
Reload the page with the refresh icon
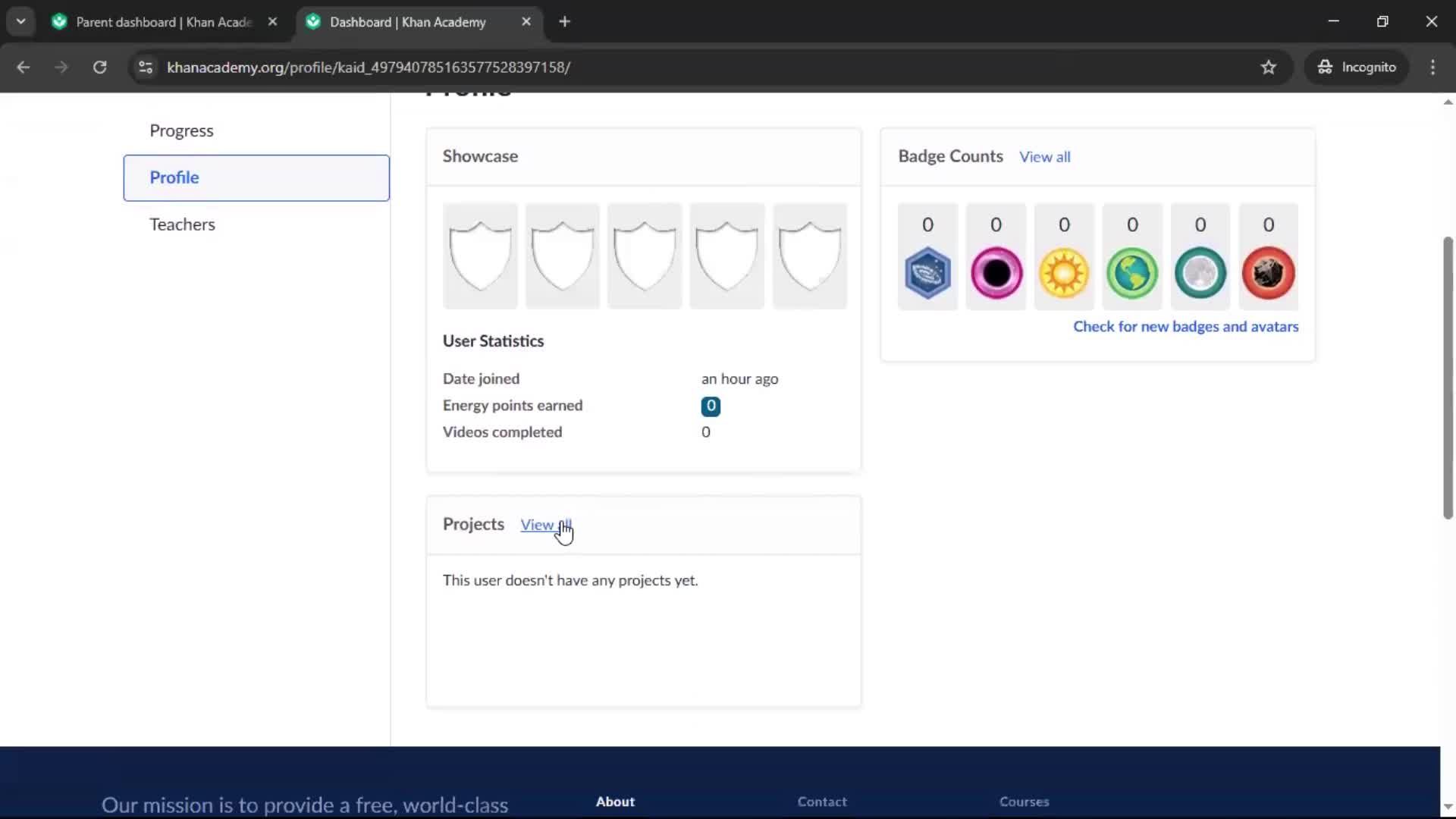tap(99, 67)
